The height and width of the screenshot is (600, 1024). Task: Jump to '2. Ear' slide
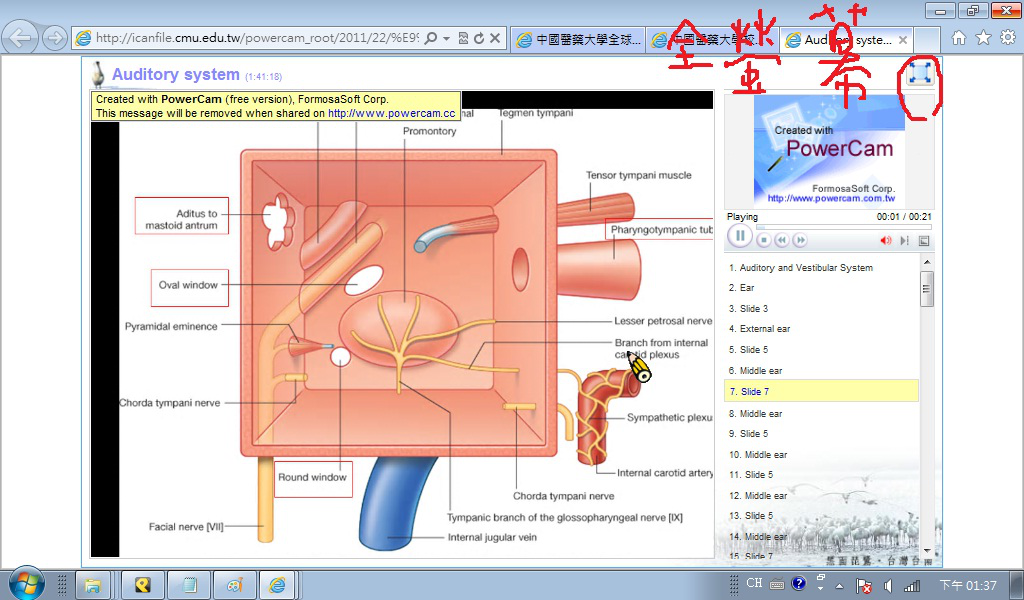(742, 288)
